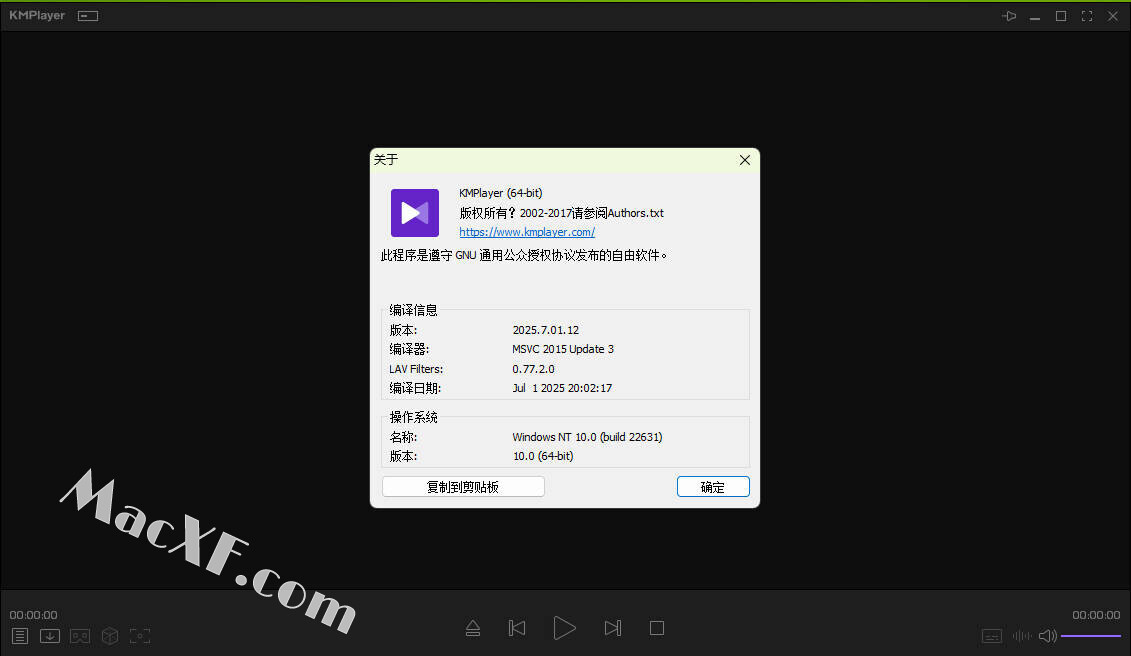Click the KMPlayer (64-bit) title text
The width and height of the screenshot is (1131, 656).
pos(501,193)
